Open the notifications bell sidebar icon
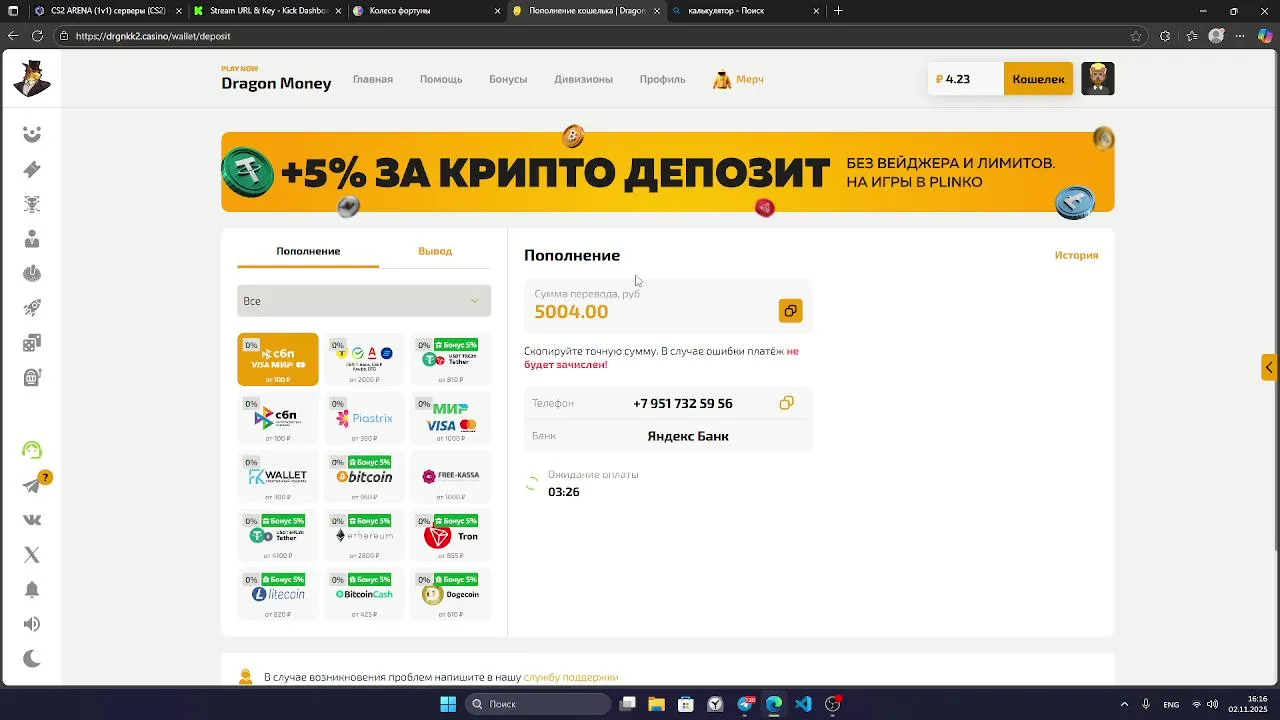The height and width of the screenshot is (720, 1280). pos(32,589)
